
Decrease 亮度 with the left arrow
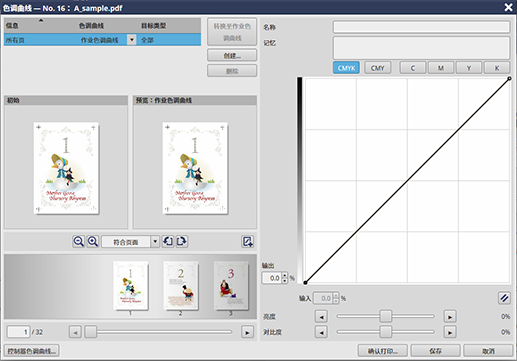[x=321, y=317]
